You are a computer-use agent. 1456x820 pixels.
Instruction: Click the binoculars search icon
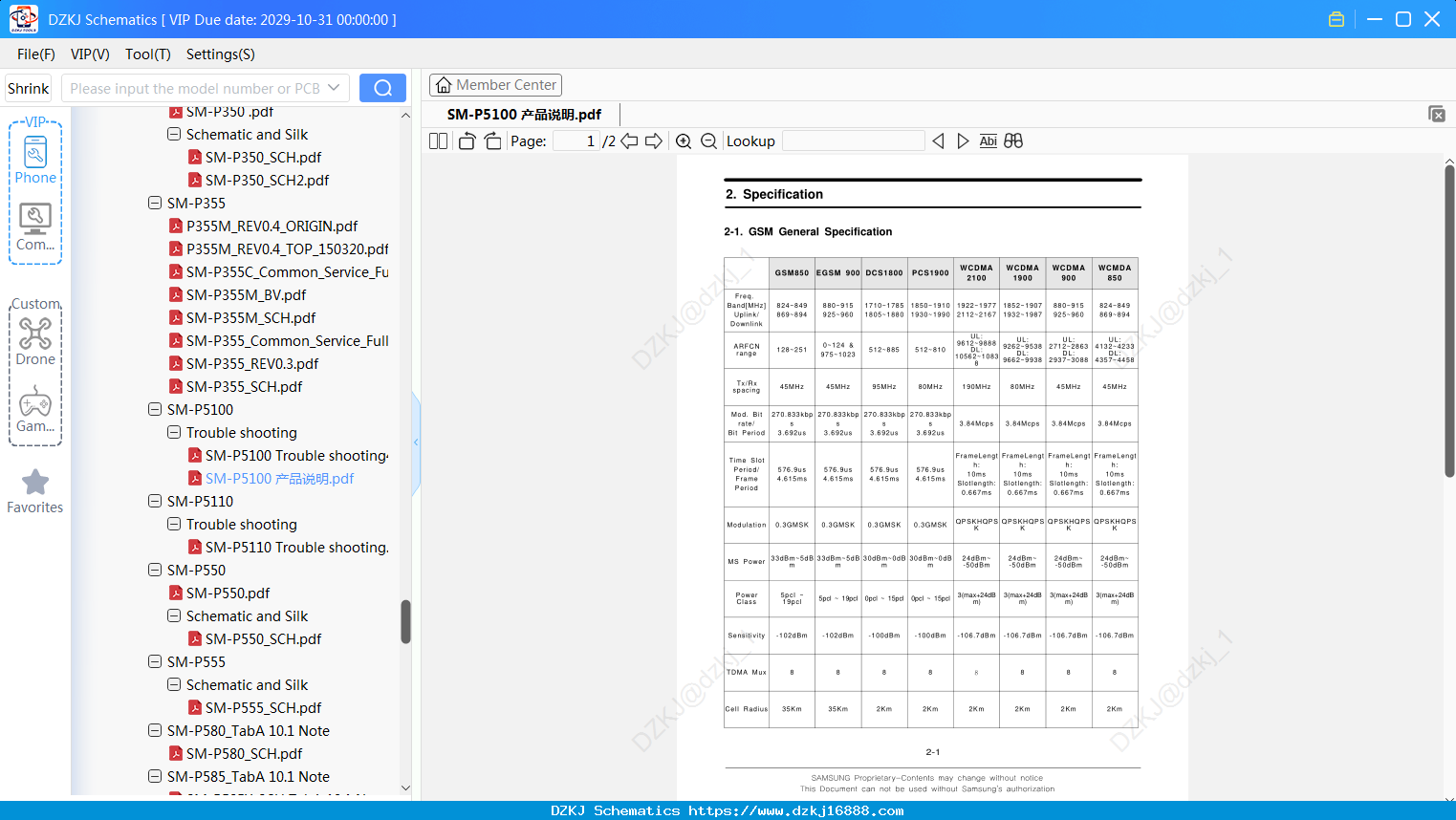pos(1013,141)
